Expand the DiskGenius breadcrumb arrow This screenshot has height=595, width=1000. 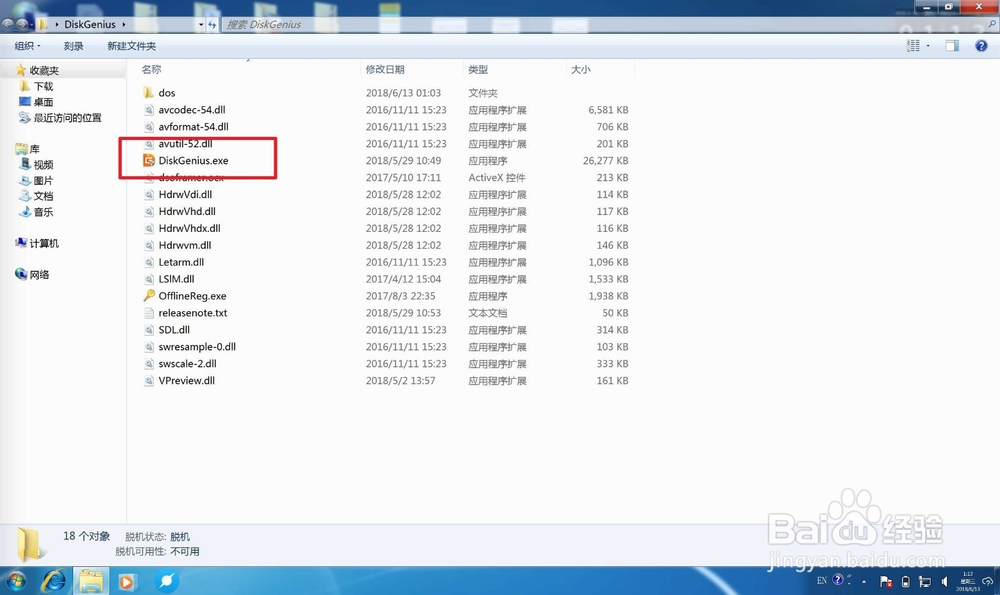[x=124, y=24]
